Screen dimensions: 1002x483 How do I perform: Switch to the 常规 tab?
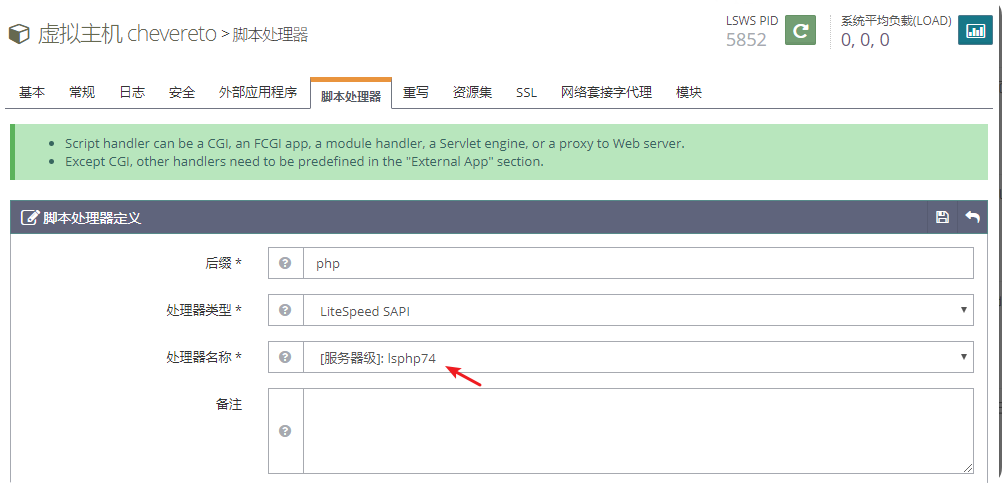[x=82, y=93]
